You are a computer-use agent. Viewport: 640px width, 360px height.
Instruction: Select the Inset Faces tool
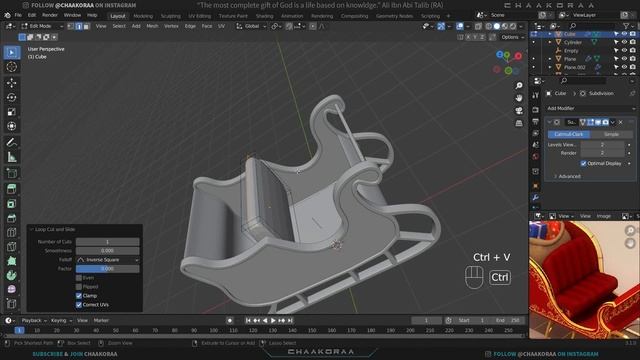(11, 204)
